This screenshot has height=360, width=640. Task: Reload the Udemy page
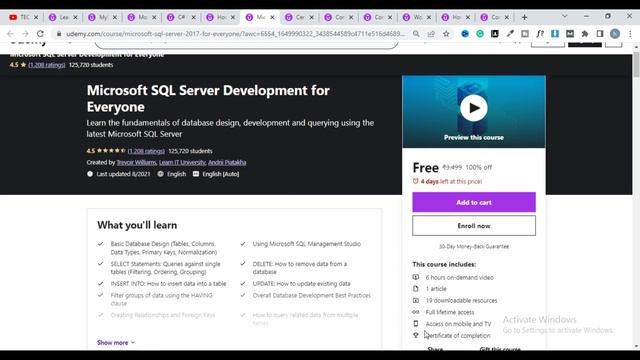pyautogui.click(x=40, y=34)
